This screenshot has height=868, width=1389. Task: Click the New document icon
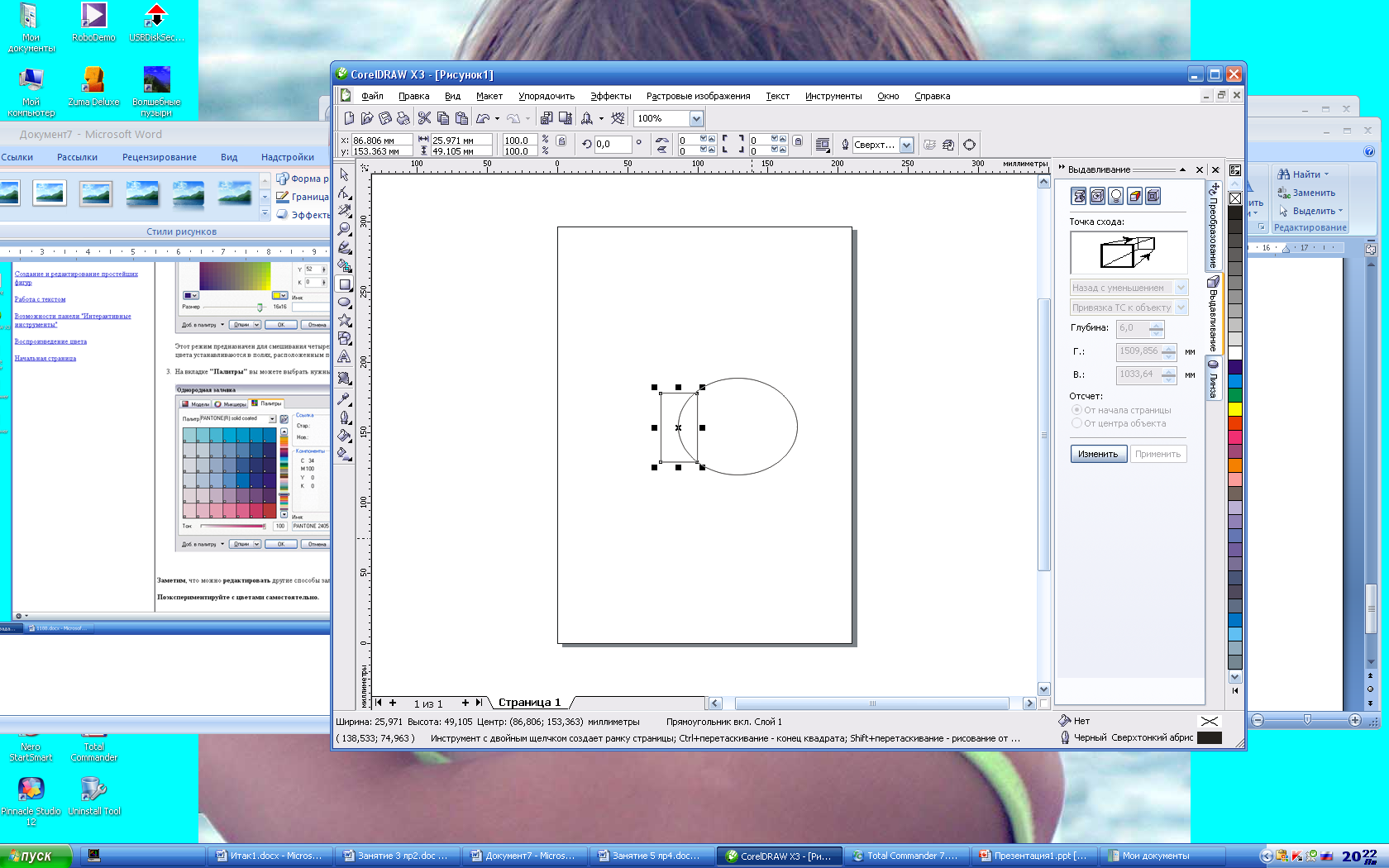pos(349,118)
